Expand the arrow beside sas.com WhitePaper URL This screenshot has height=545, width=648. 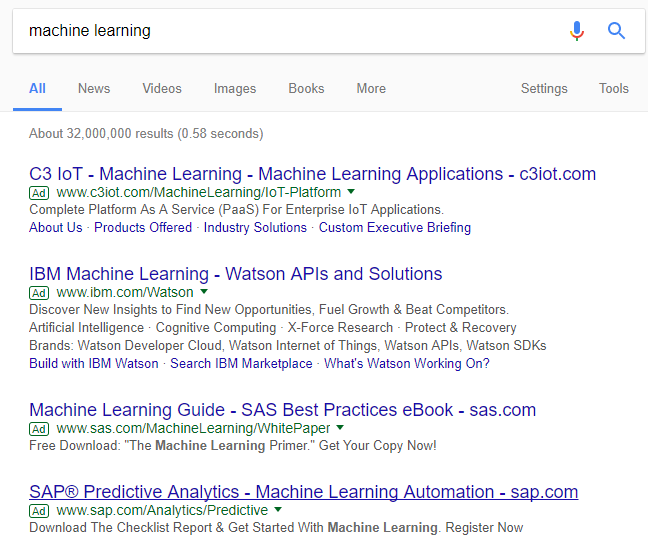[x=340, y=427]
